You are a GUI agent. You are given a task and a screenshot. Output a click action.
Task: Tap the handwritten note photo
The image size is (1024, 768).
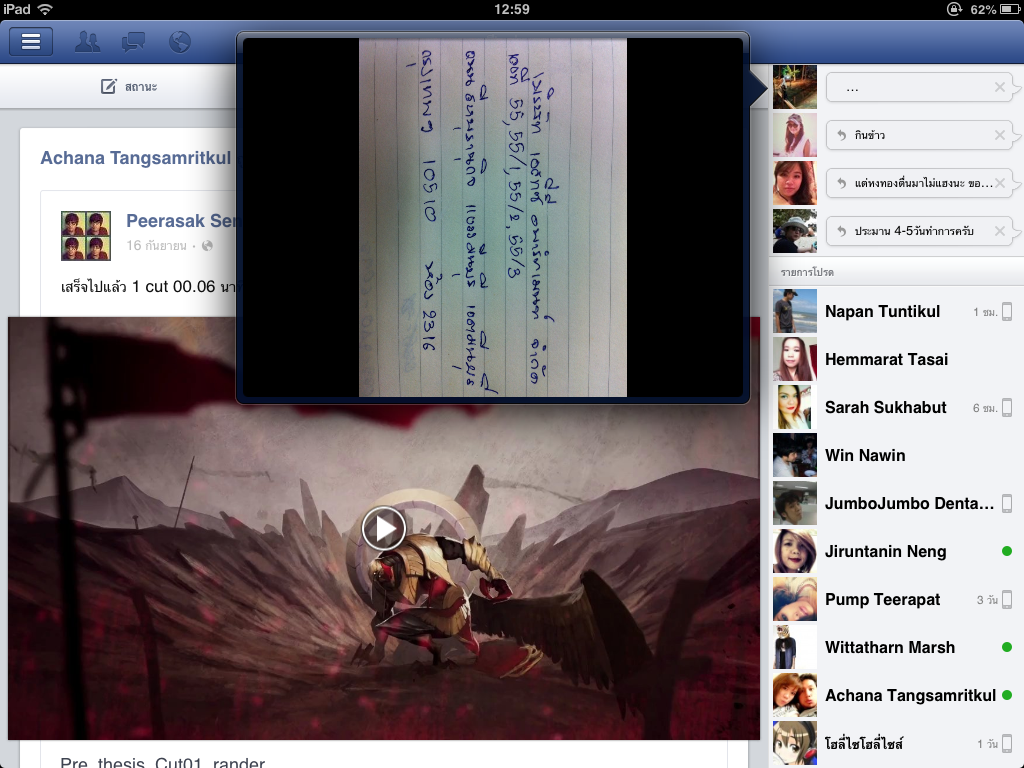tap(492, 217)
